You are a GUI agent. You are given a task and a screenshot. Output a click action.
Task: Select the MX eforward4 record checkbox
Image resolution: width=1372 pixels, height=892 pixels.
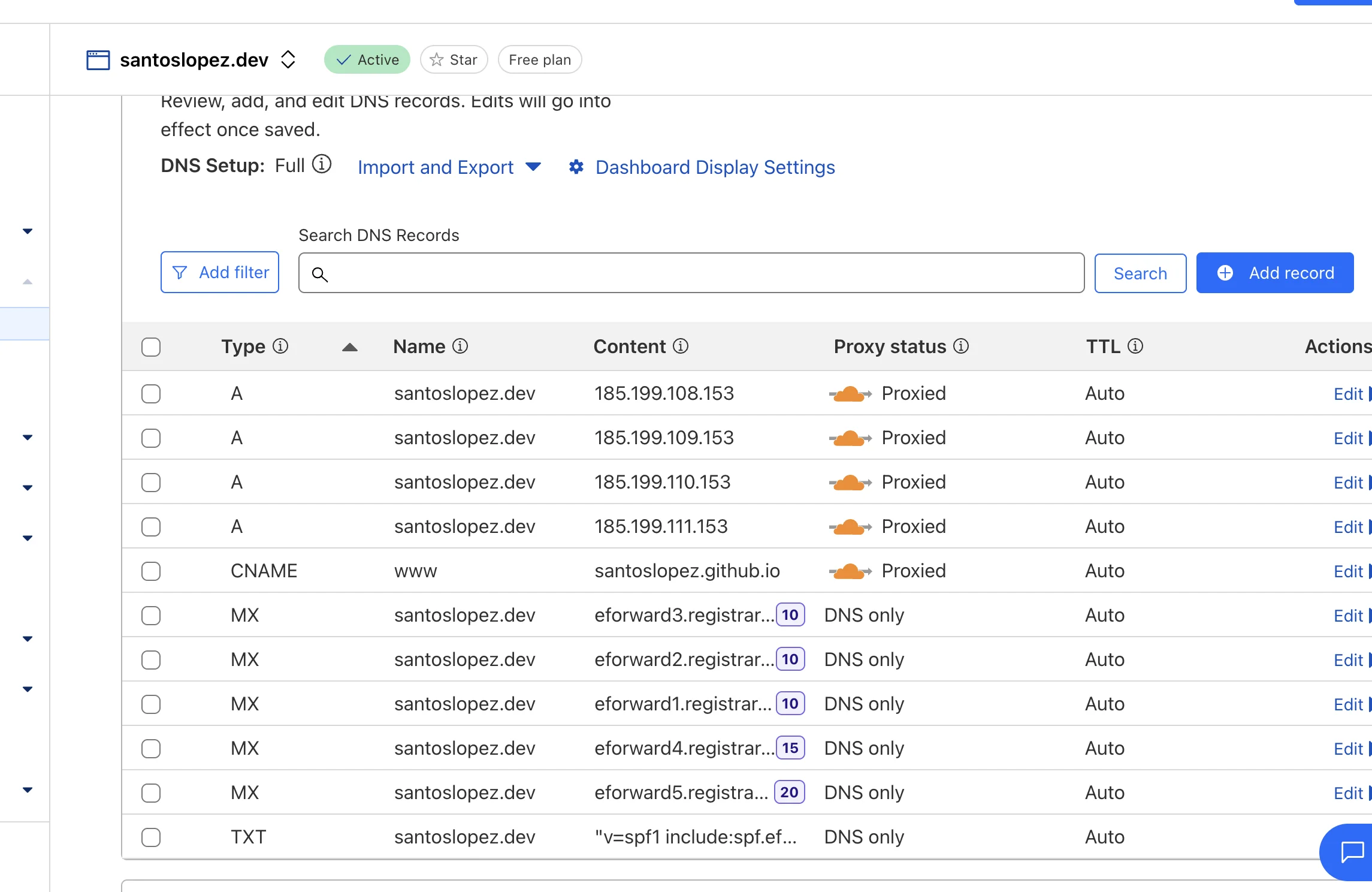click(x=151, y=749)
